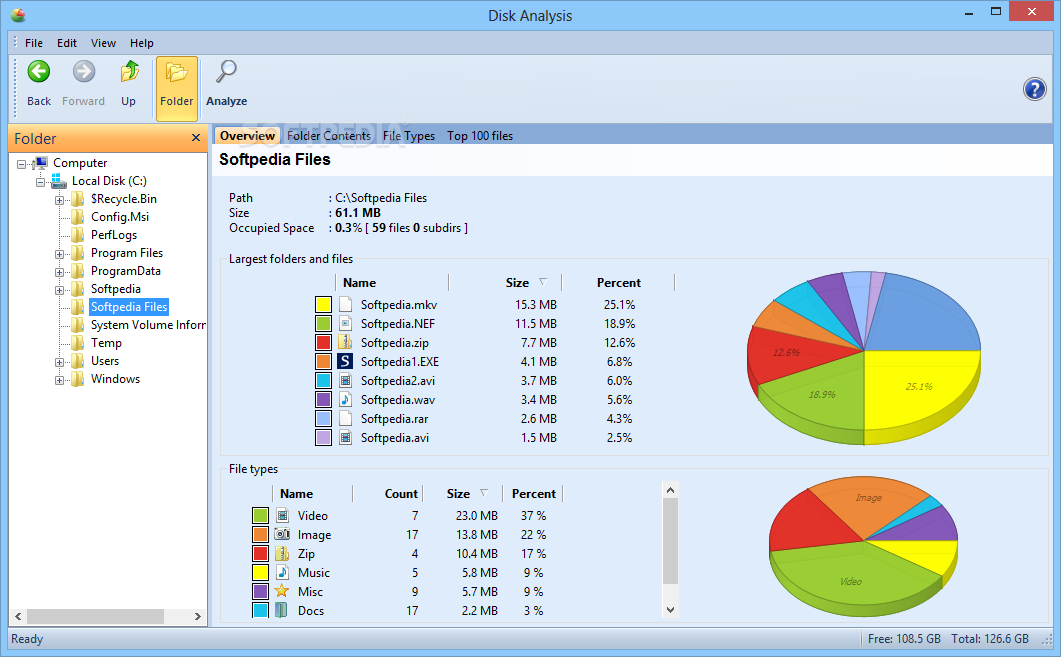Image resolution: width=1061 pixels, height=657 pixels.
Task: Show the Top 100 files tab
Action: pos(480,135)
